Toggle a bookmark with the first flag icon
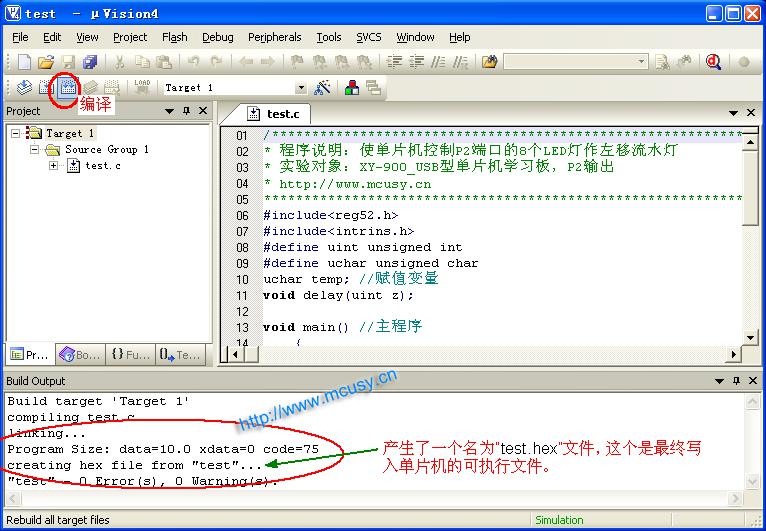 tap(298, 62)
